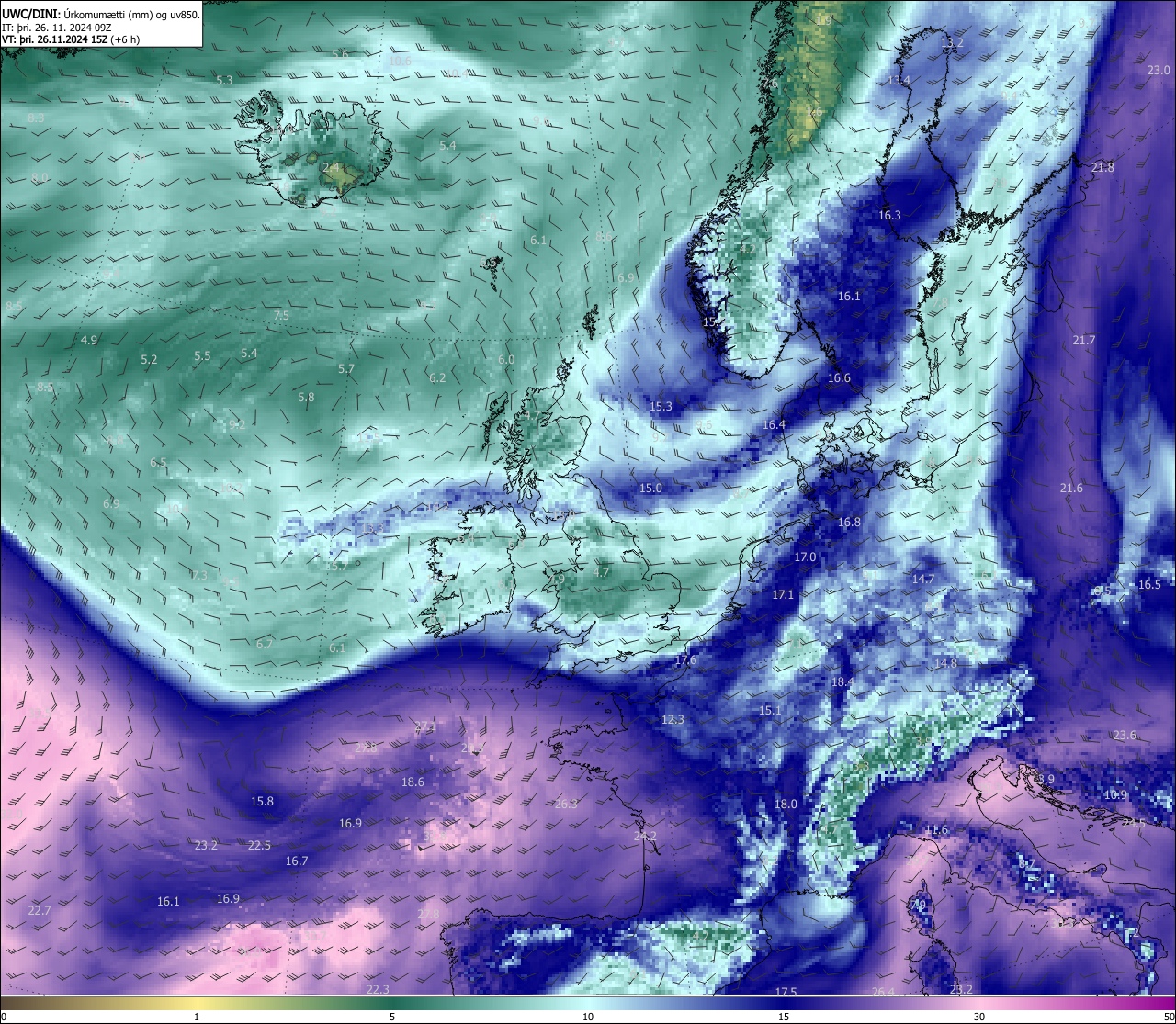The width and height of the screenshot is (1176, 1024).
Task: Click the 6.7 value label
Action: pyautogui.click(x=265, y=644)
